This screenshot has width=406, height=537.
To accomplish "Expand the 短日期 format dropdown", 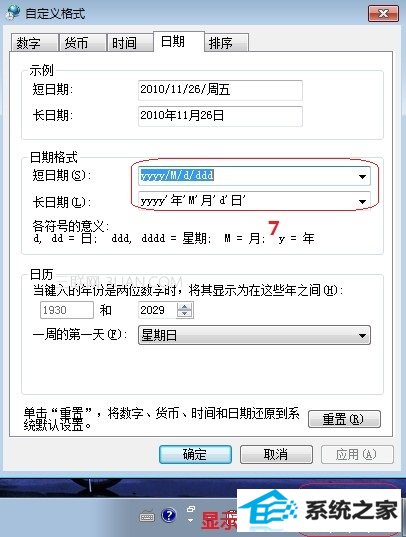I will (362, 176).
